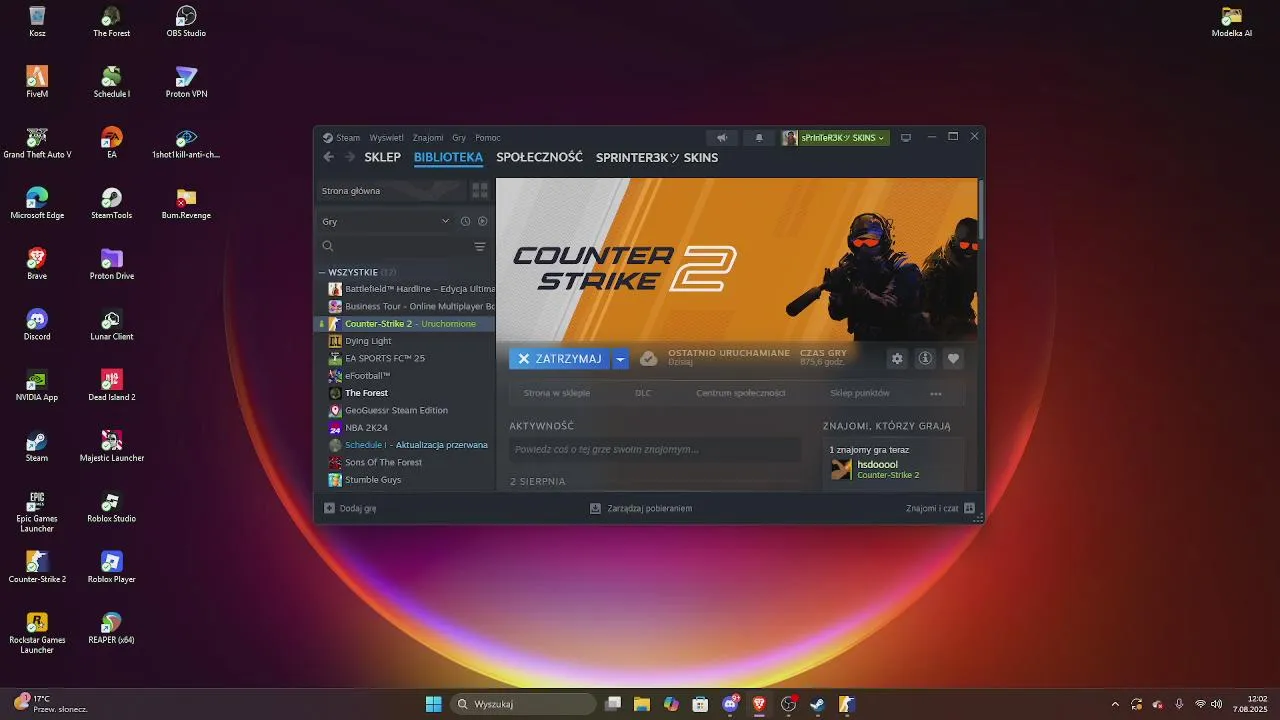Open Sklep punktów link

tap(860, 393)
